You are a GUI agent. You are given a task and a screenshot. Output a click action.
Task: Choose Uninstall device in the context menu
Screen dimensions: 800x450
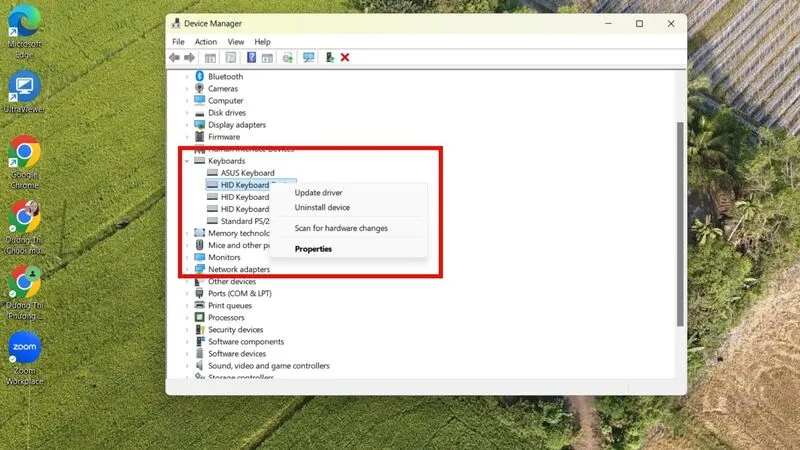pos(322,208)
